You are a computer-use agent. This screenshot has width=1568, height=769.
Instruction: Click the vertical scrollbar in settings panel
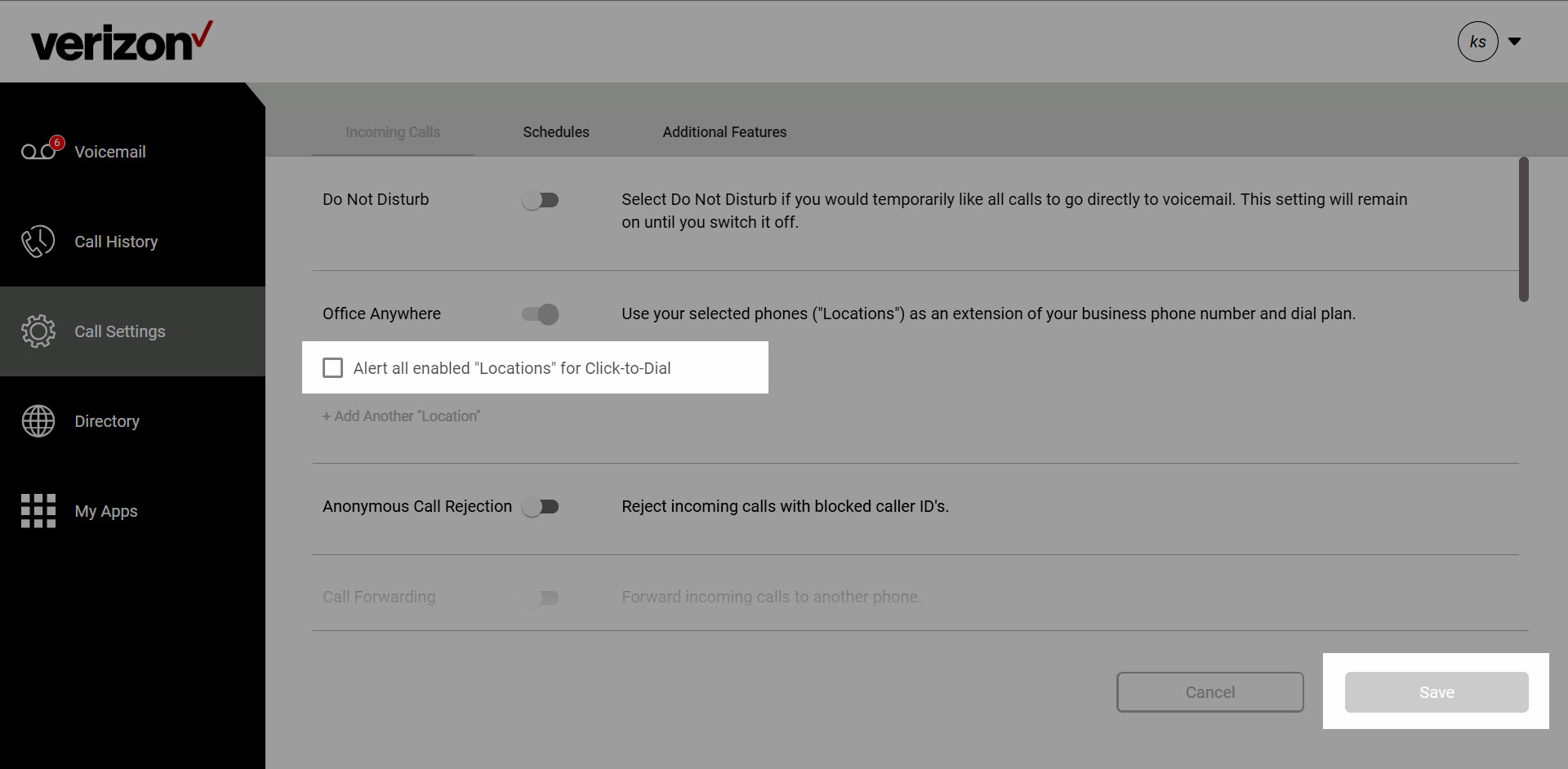[1523, 229]
